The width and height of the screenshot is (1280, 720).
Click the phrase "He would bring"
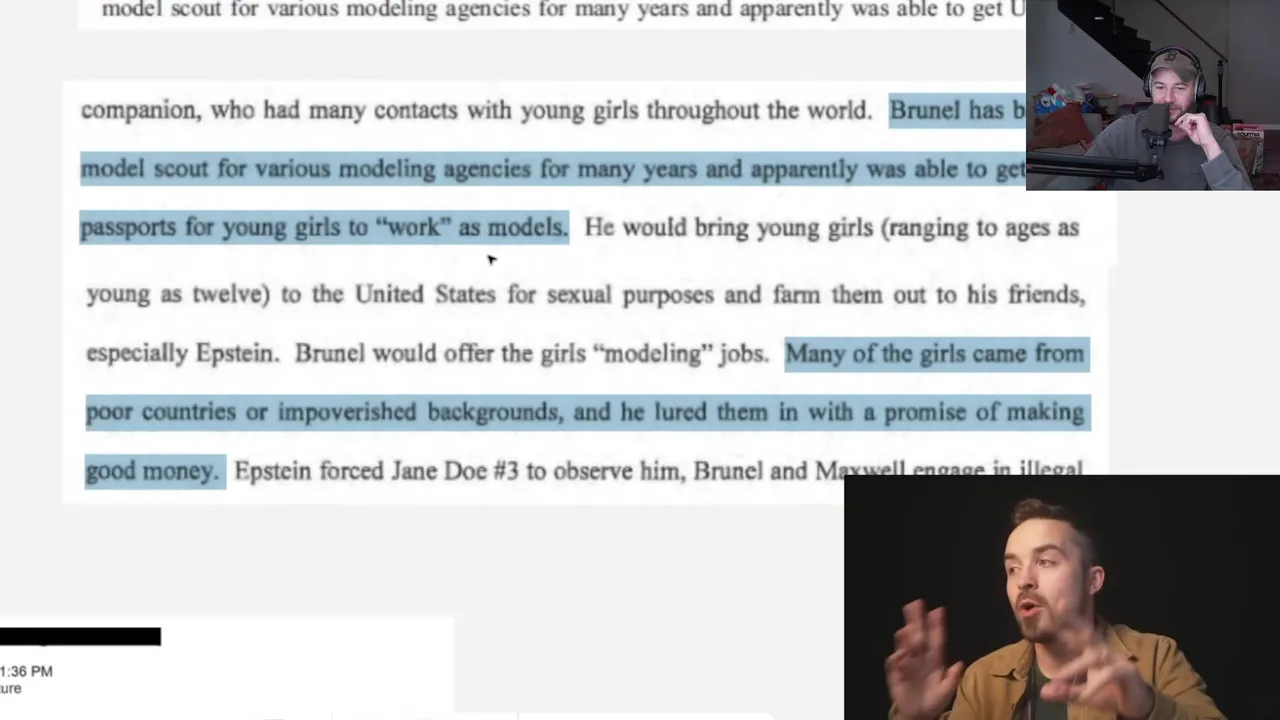pos(667,228)
